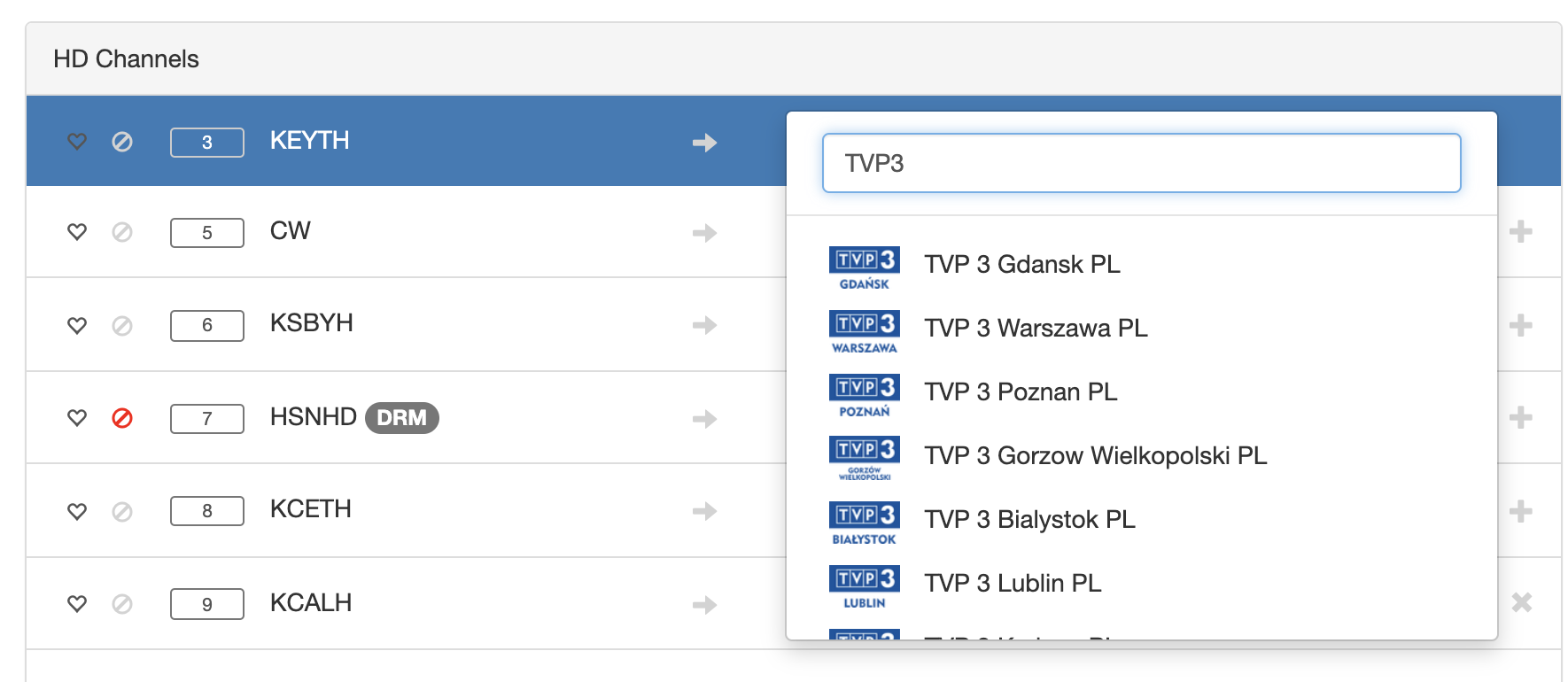This screenshot has height=682, width=1568.
Task: Choose TVP 3 Warszawa PL option
Action: tap(1035, 329)
